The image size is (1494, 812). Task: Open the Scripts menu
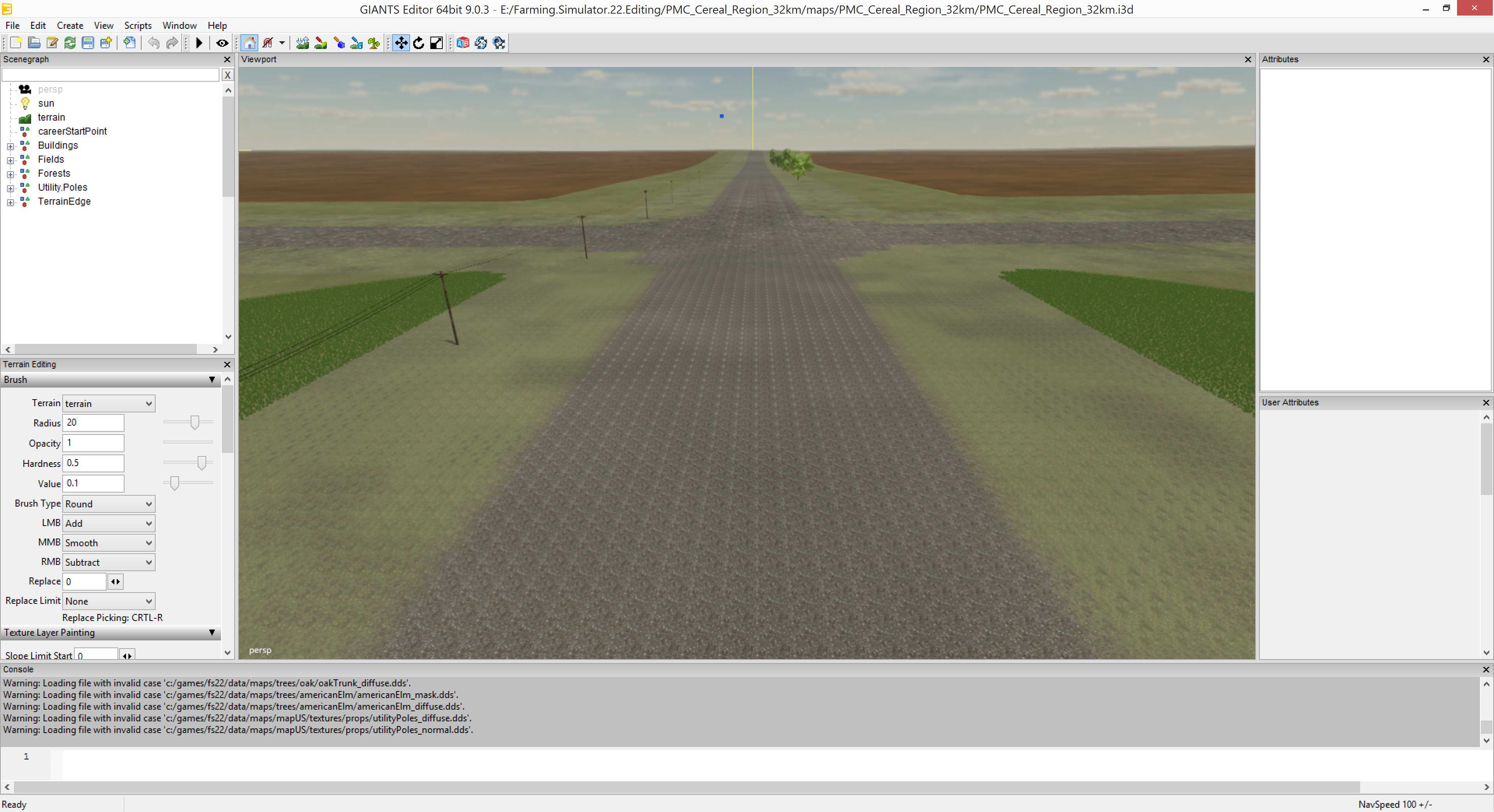(x=137, y=26)
